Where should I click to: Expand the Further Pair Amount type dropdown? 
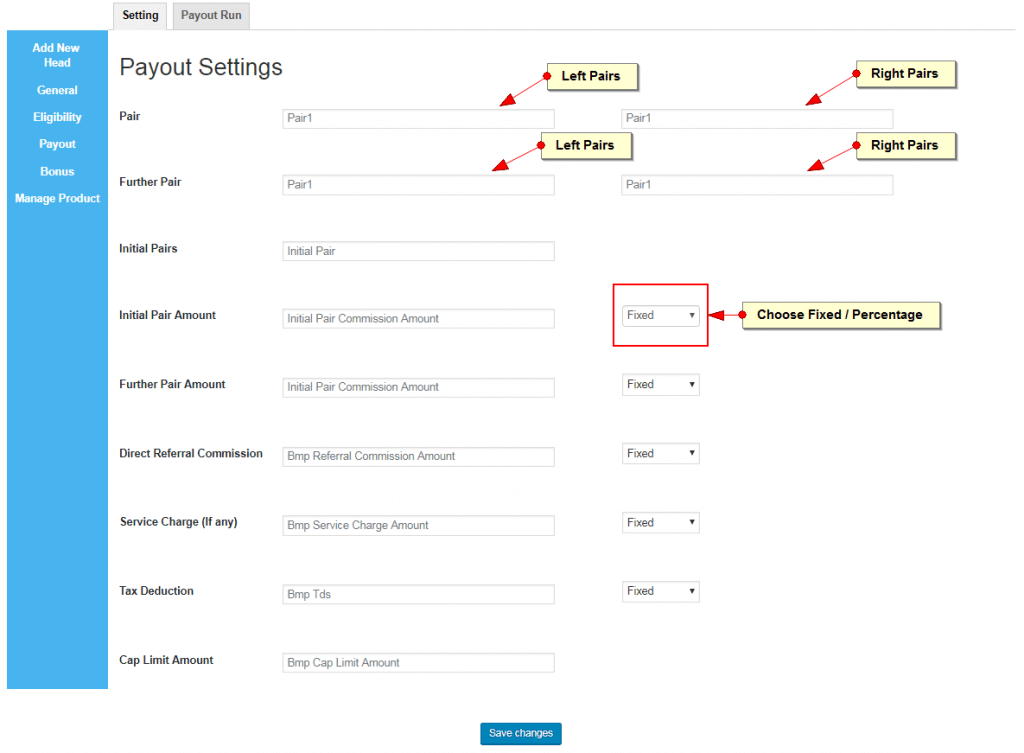tap(660, 385)
